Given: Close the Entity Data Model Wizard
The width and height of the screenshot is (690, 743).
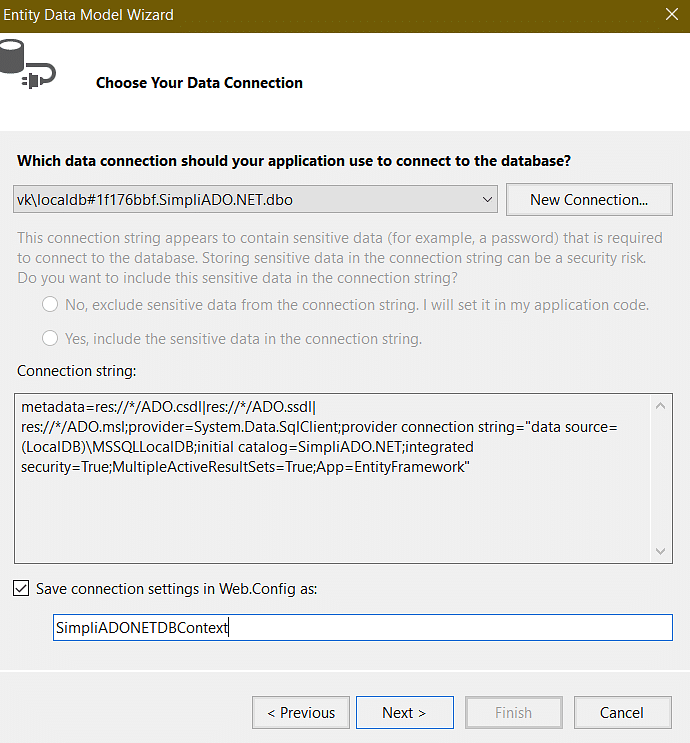Looking at the screenshot, I should pos(672,14).
